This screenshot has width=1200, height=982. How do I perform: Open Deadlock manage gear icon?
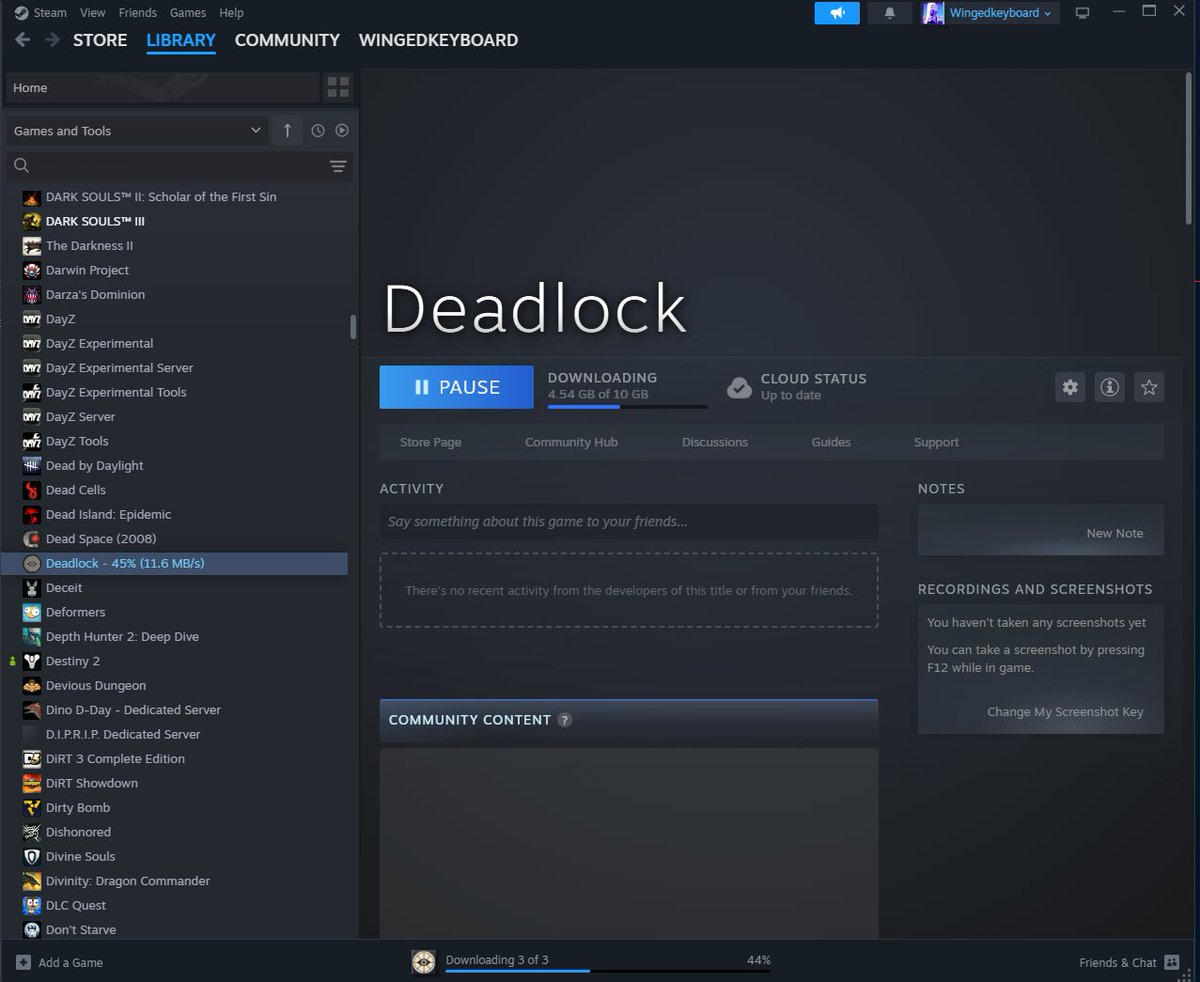pyautogui.click(x=1071, y=387)
